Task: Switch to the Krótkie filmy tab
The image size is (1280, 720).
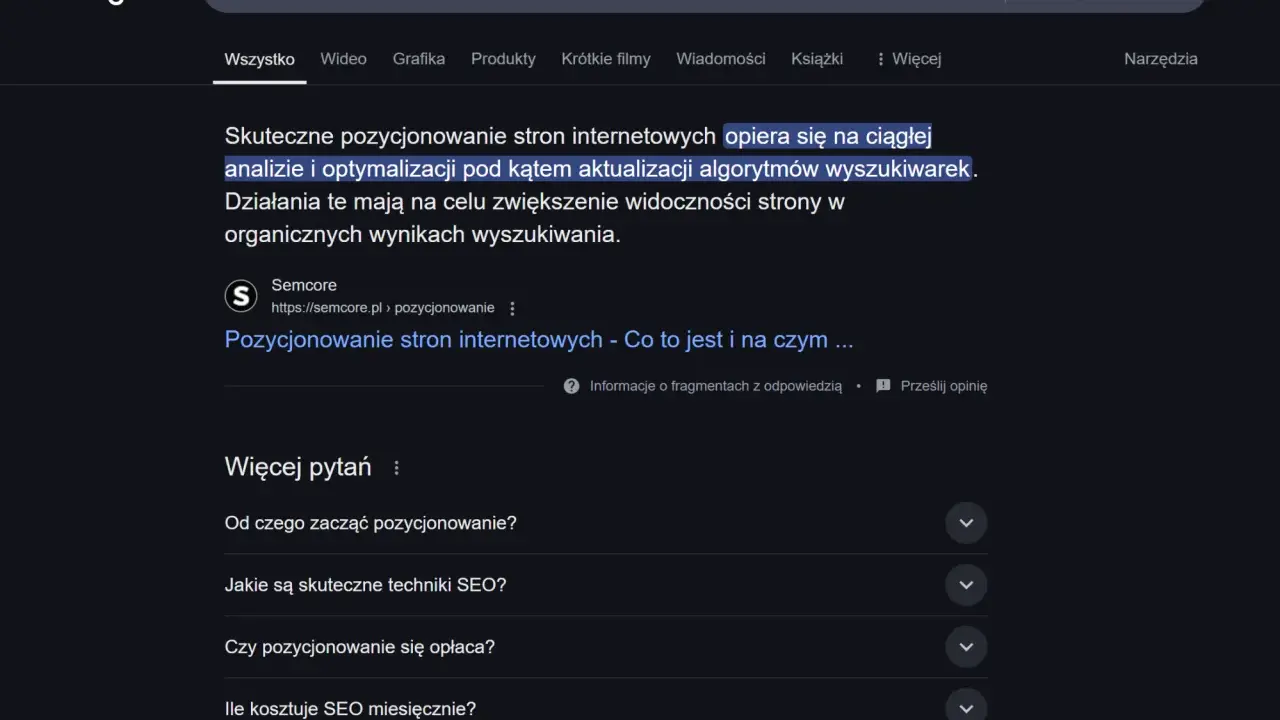Action: [x=606, y=59]
